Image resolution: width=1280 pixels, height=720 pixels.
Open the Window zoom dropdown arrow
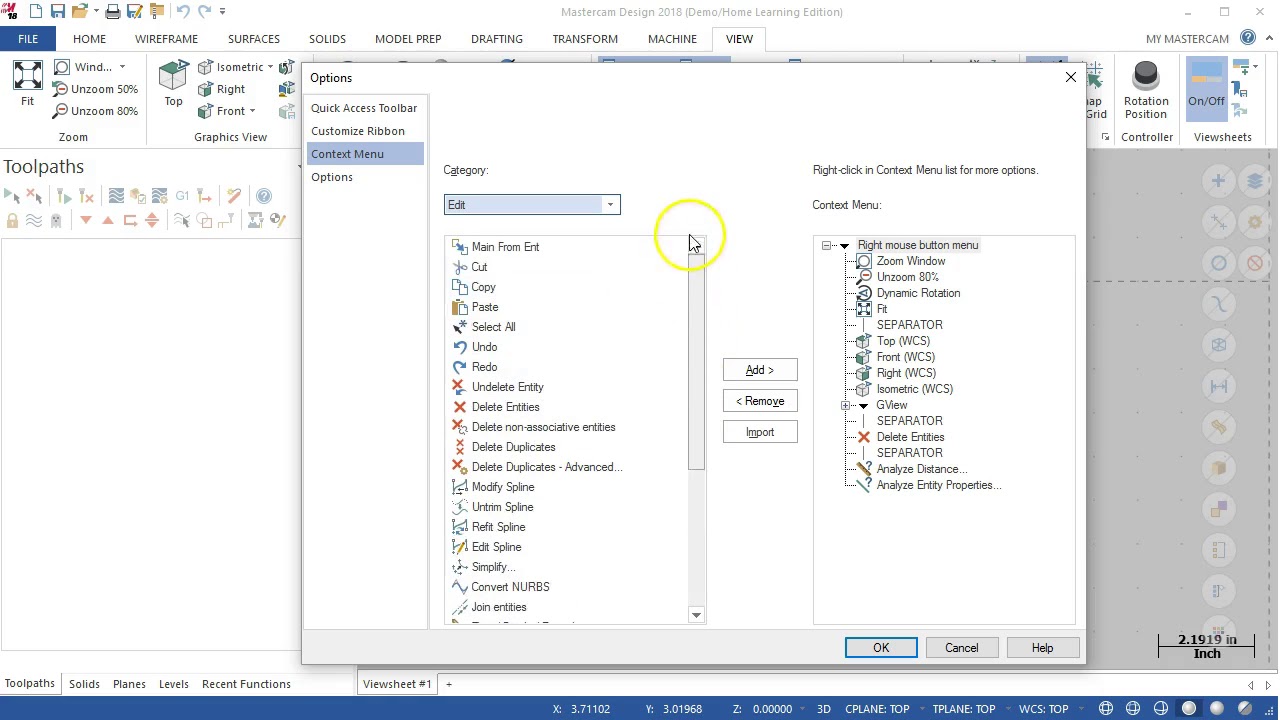pyautogui.click(x=122, y=67)
